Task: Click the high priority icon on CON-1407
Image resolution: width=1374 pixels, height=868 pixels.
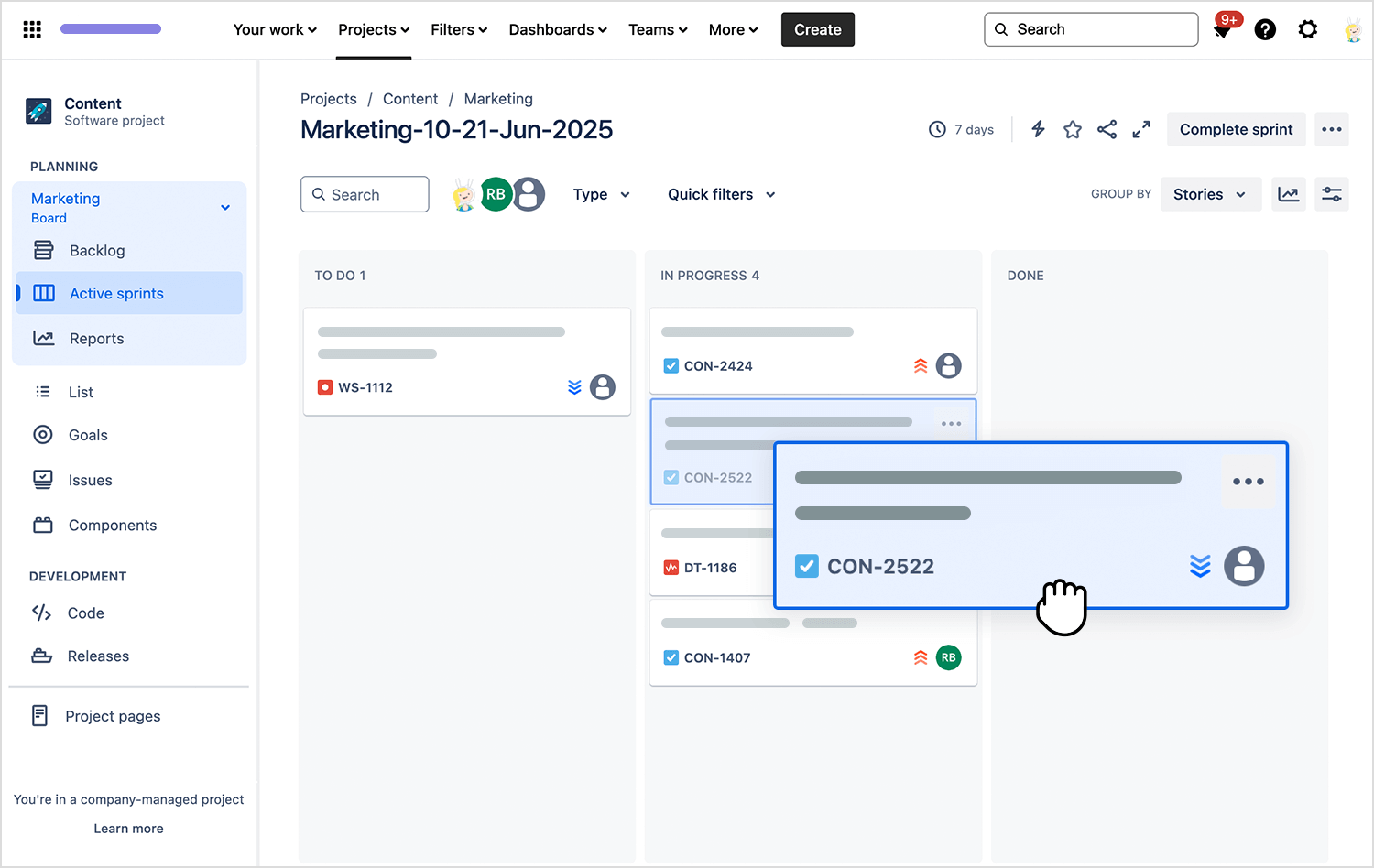Action: tap(921, 657)
